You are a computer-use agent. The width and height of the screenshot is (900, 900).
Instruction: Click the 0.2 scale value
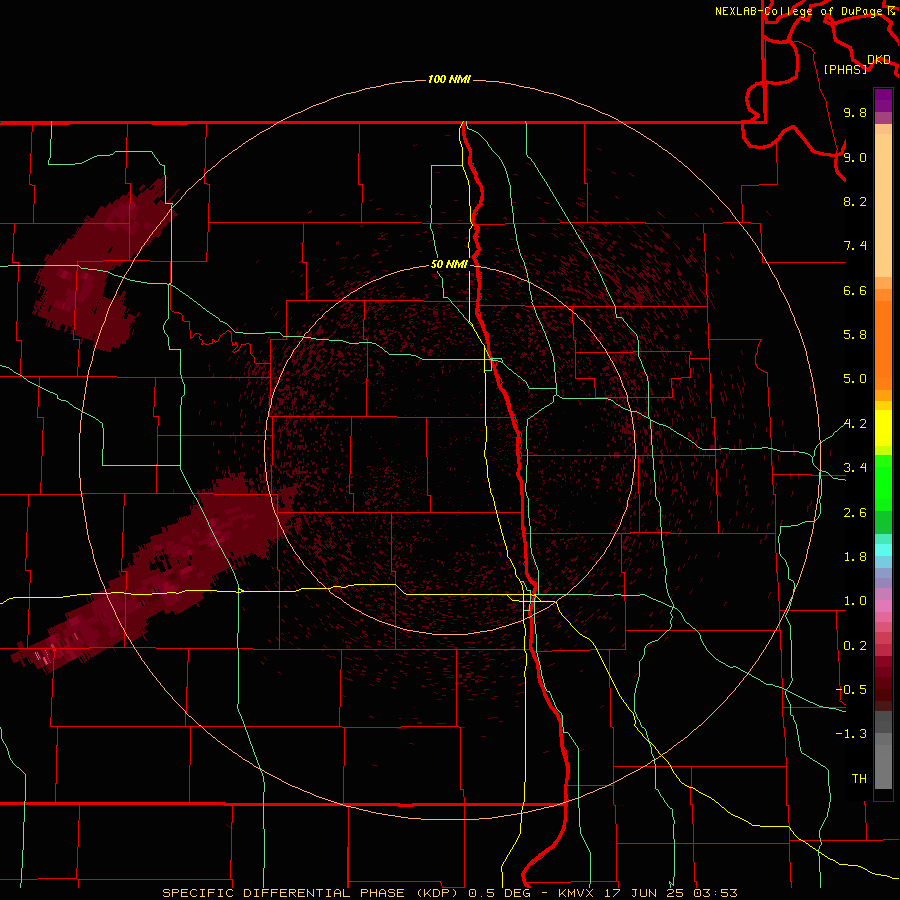click(855, 646)
